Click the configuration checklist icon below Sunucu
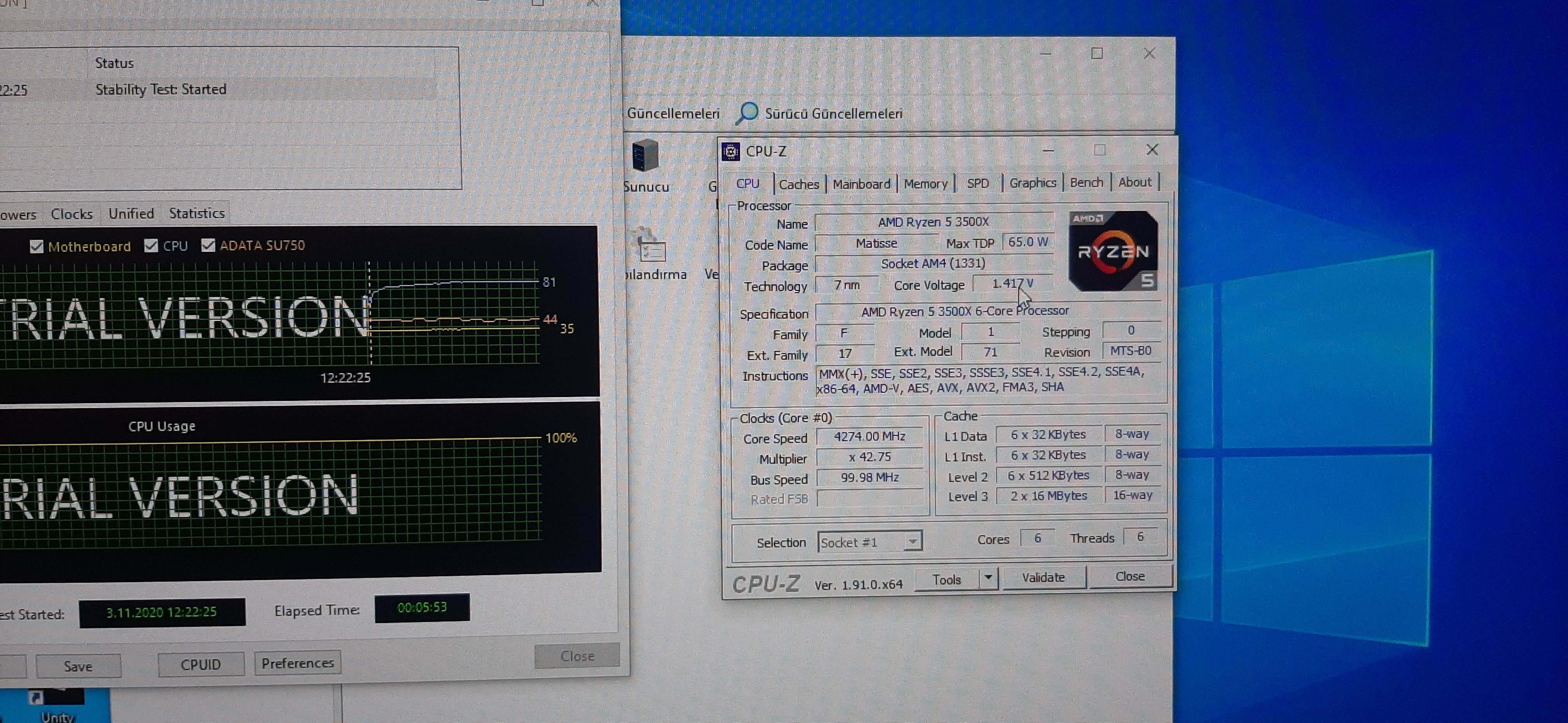This screenshot has height=723, width=1568. (x=649, y=246)
